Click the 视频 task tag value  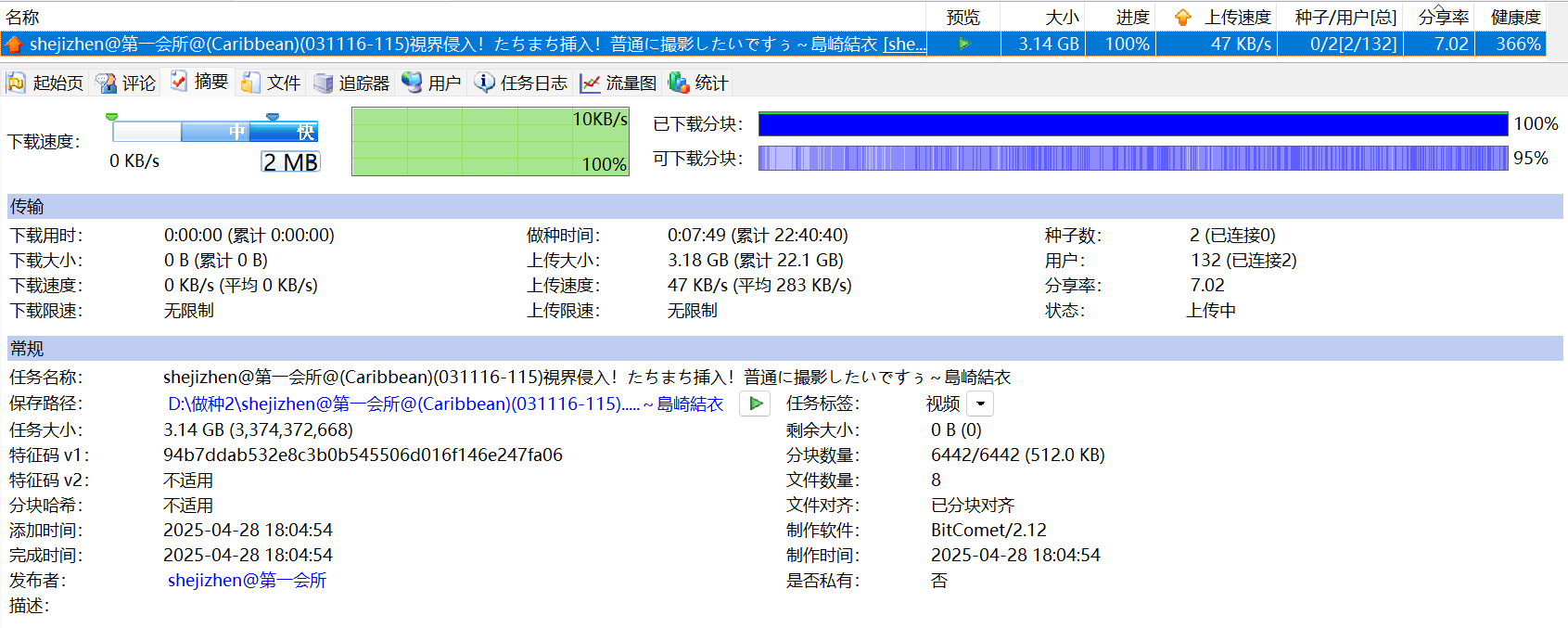point(943,404)
